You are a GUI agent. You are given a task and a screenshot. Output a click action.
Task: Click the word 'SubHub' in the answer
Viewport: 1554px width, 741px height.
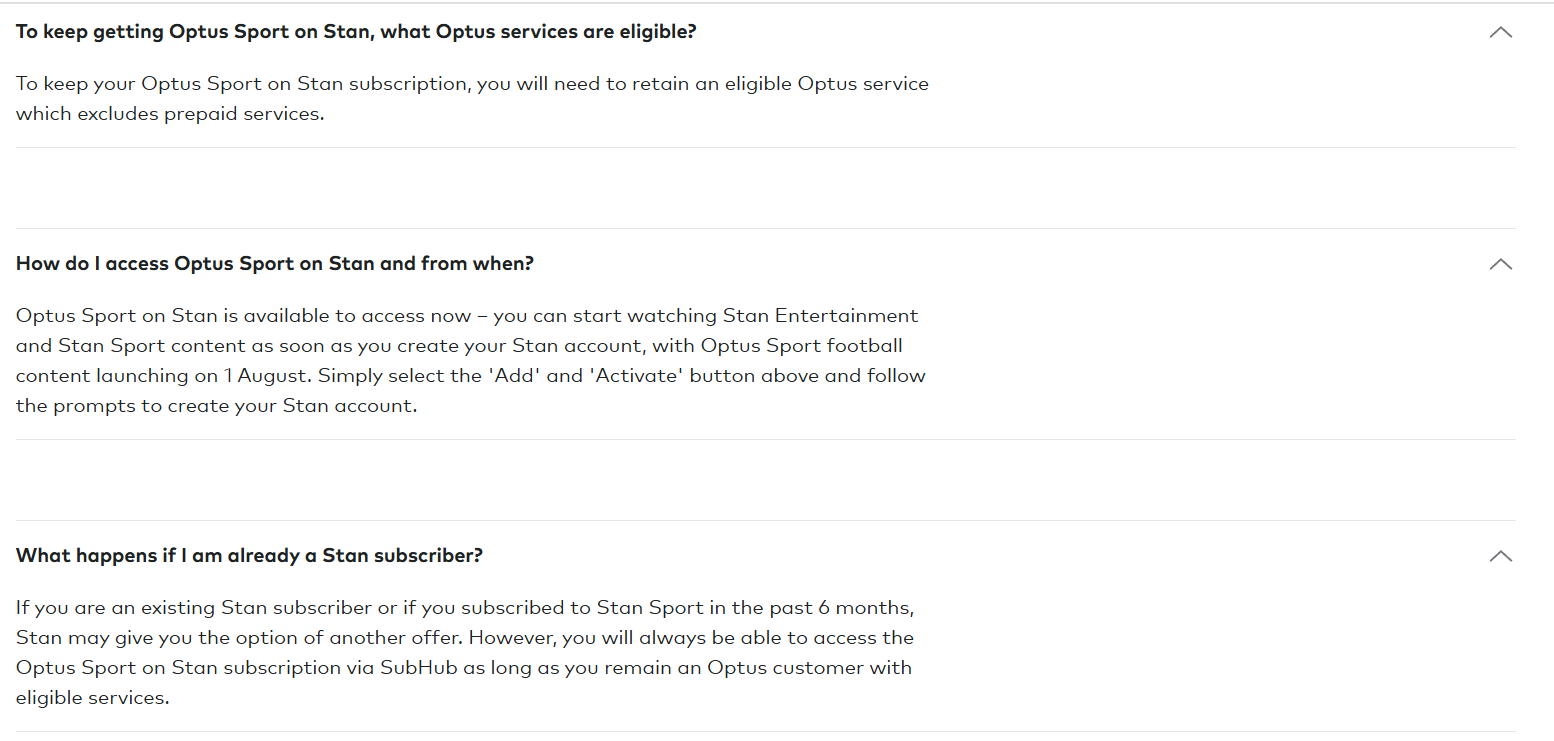click(415, 668)
